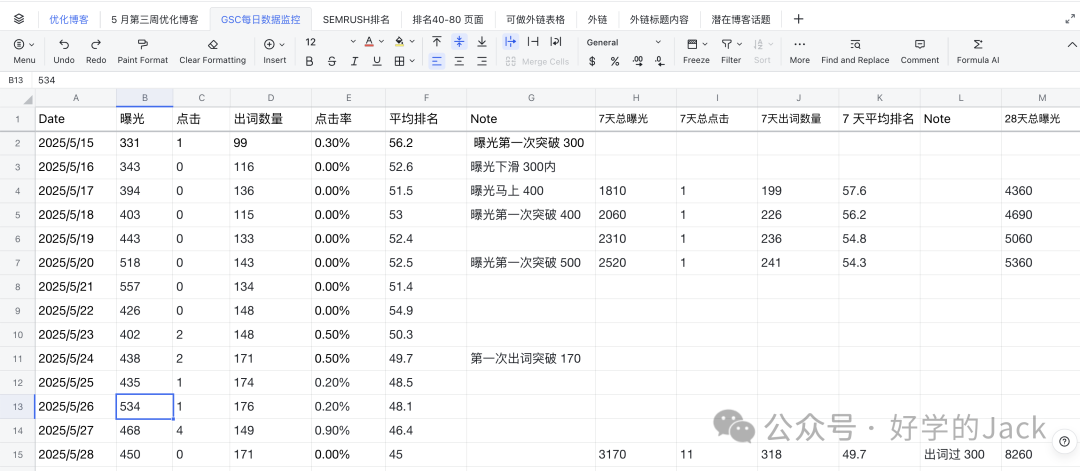Select cell with value 8260
The image size is (1080, 471).
pos(1041,454)
